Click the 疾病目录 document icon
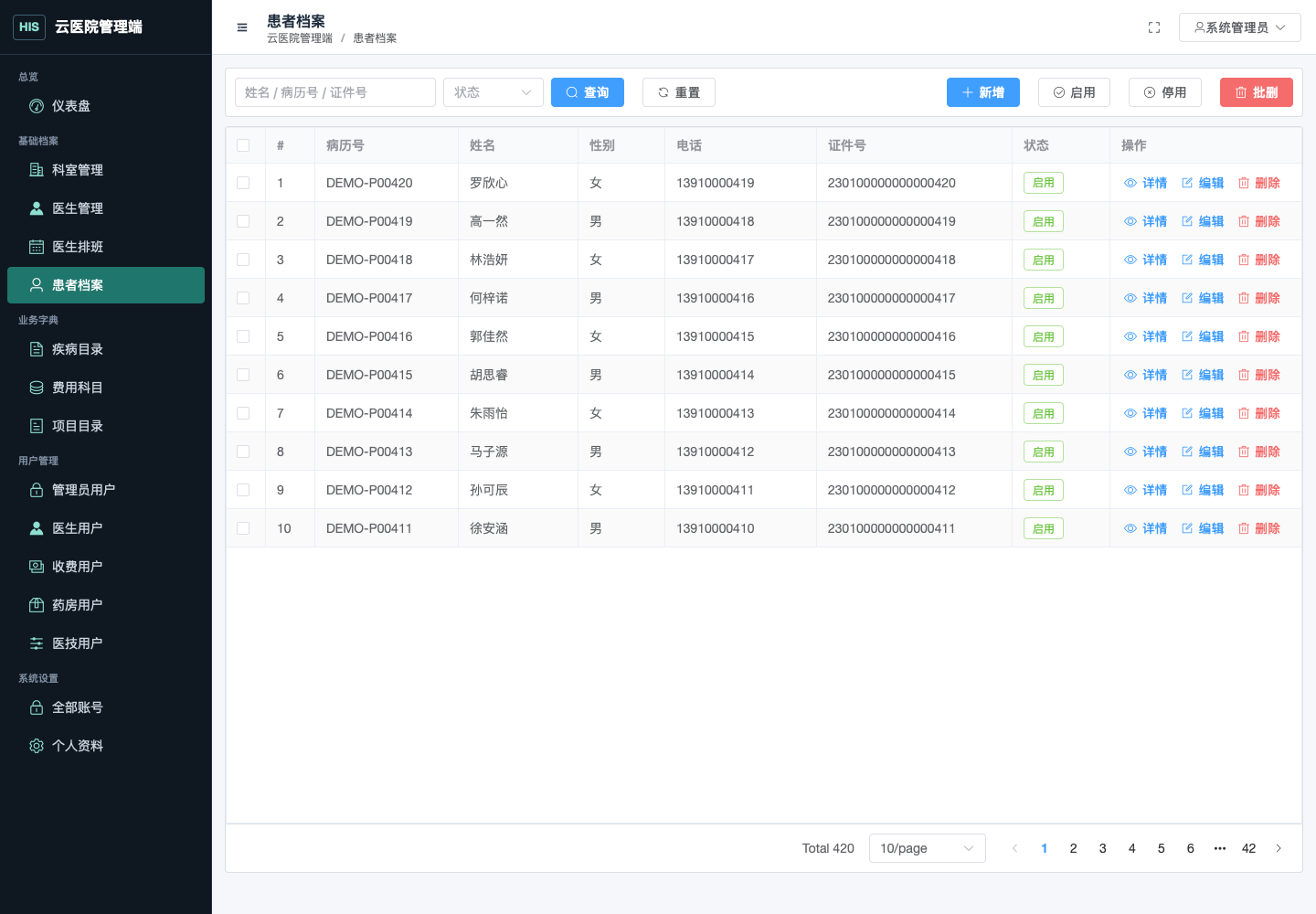 (x=37, y=349)
